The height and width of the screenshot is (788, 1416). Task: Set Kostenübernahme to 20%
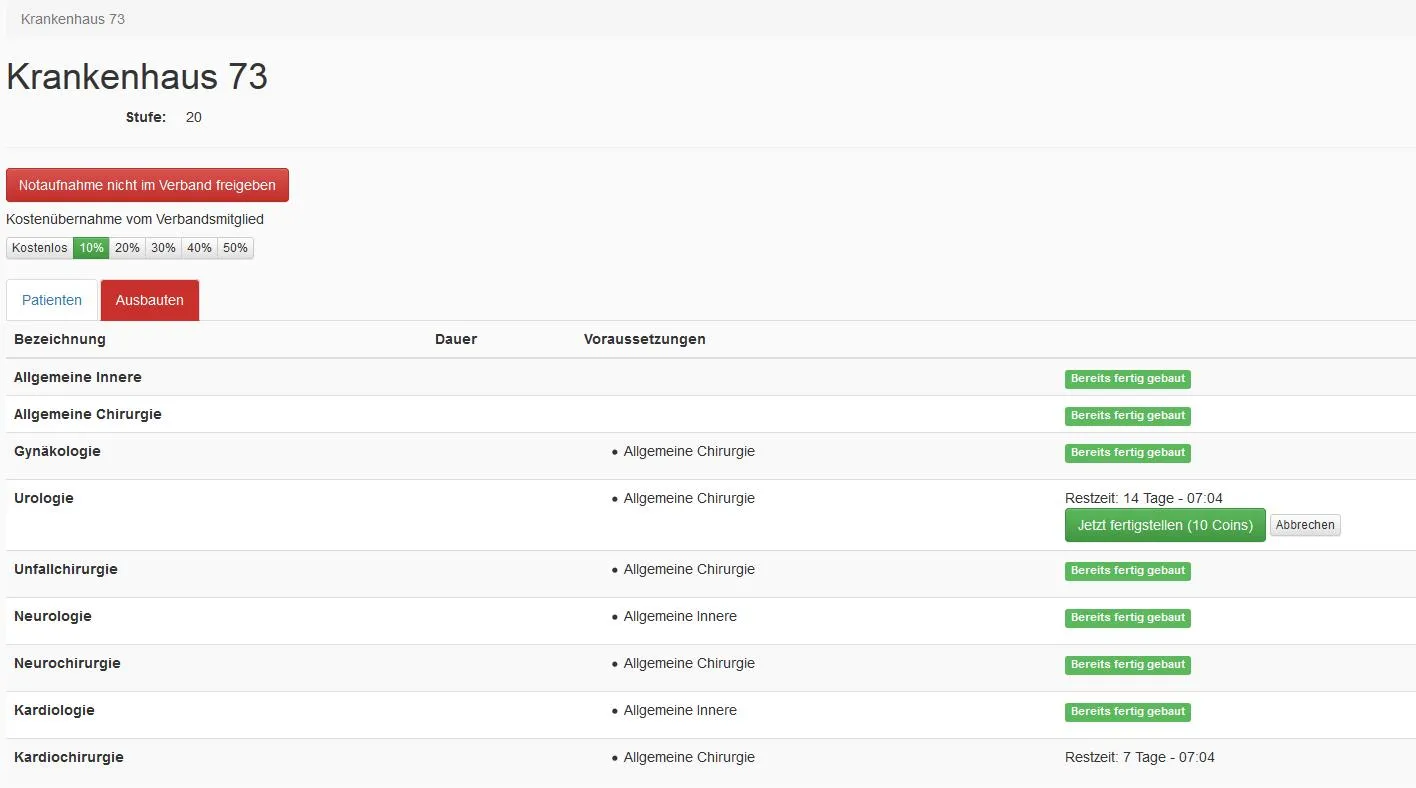click(x=127, y=248)
